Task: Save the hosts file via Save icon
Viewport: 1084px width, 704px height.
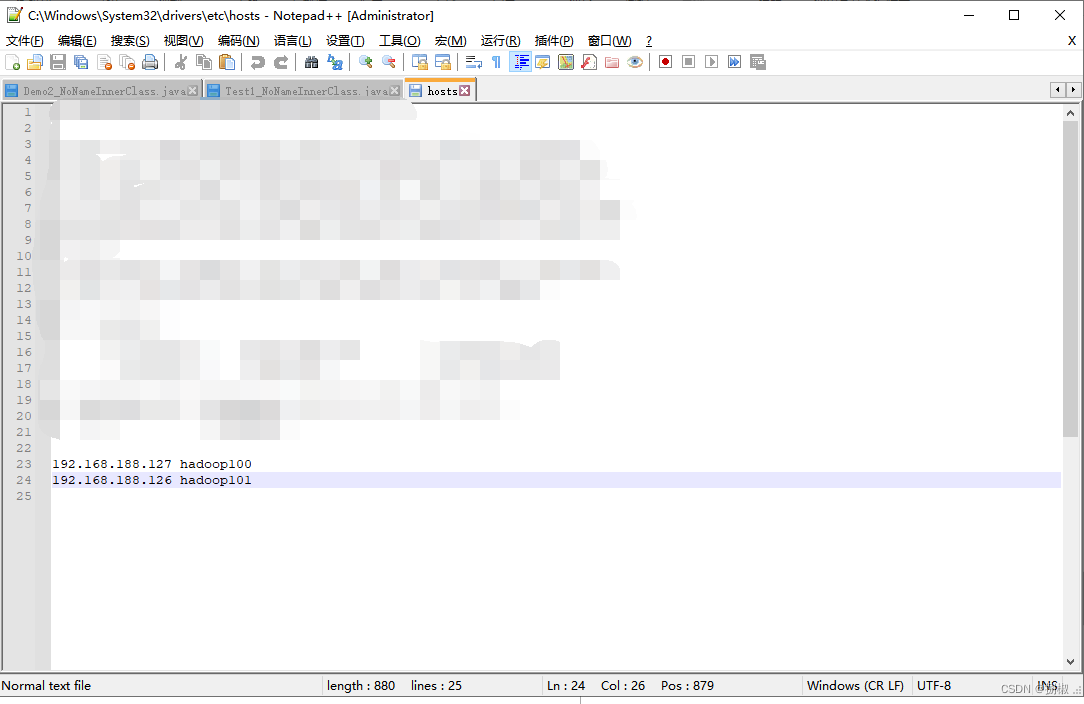Action: (58, 62)
